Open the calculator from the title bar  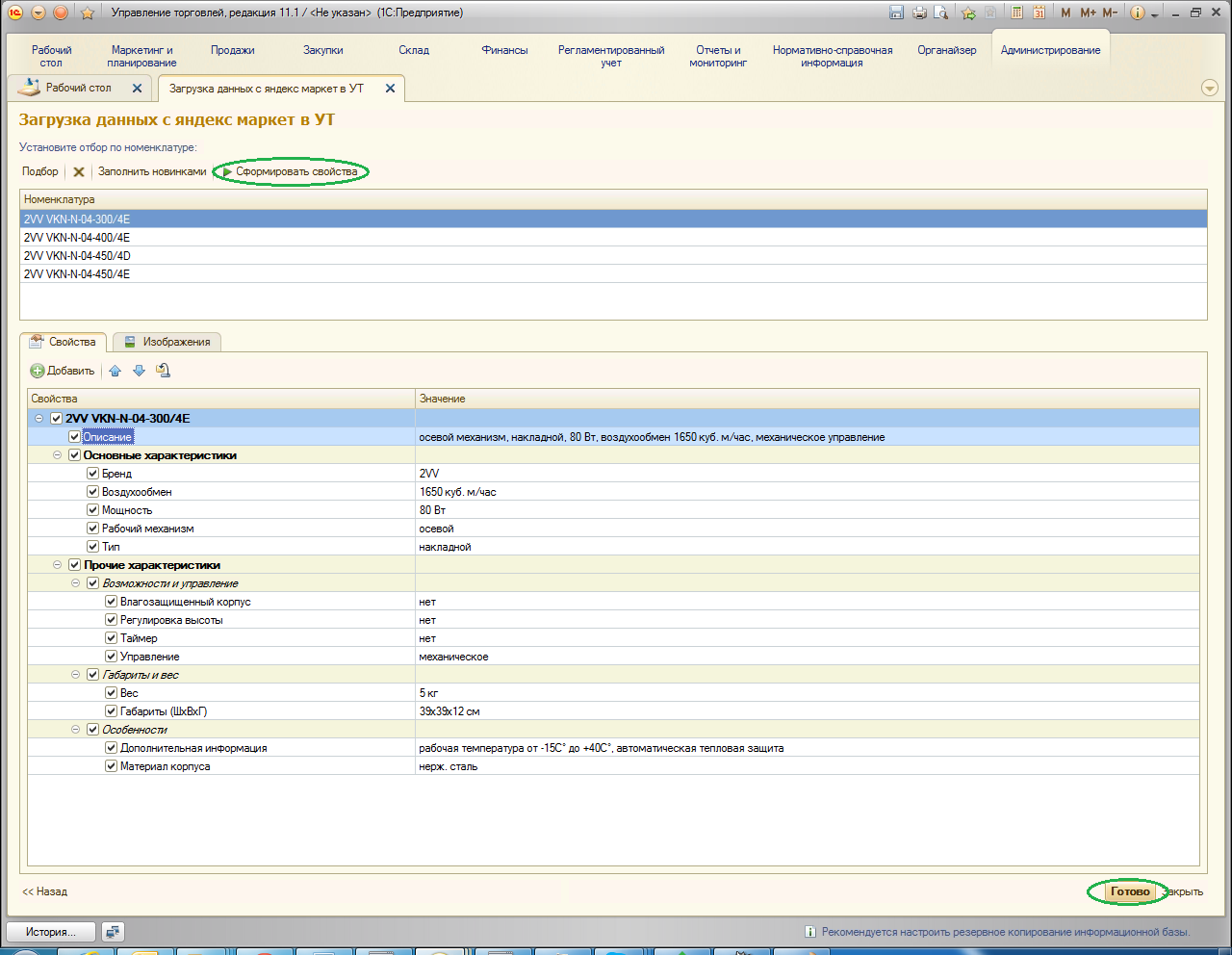pyautogui.click(x=1017, y=13)
